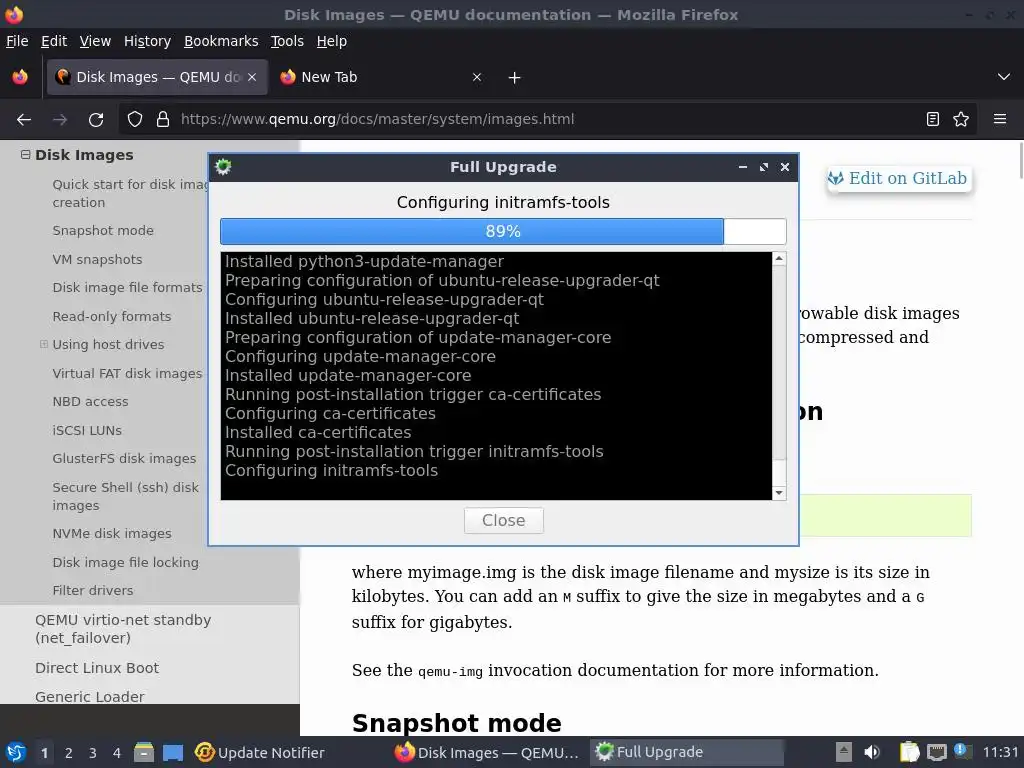
Task: Toggle reader view icon
Action: click(x=933, y=120)
